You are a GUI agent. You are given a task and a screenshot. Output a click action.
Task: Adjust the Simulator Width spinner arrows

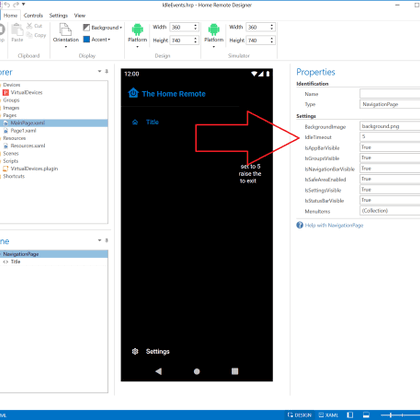[x=272, y=27]
